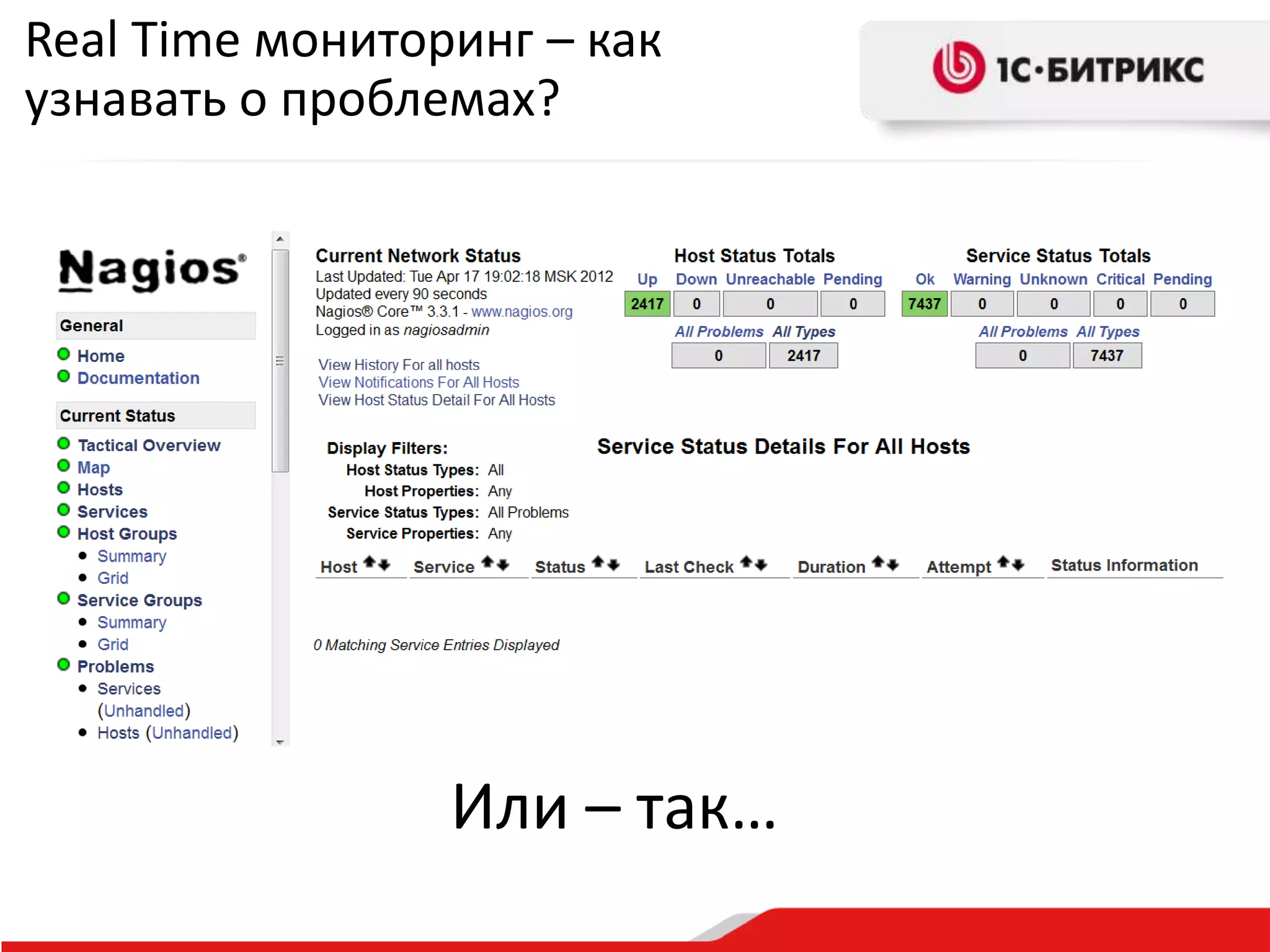This screenshot has width=1270, height=952.
Task: Sort descending by Host column arrow
Action: point(384,565)
